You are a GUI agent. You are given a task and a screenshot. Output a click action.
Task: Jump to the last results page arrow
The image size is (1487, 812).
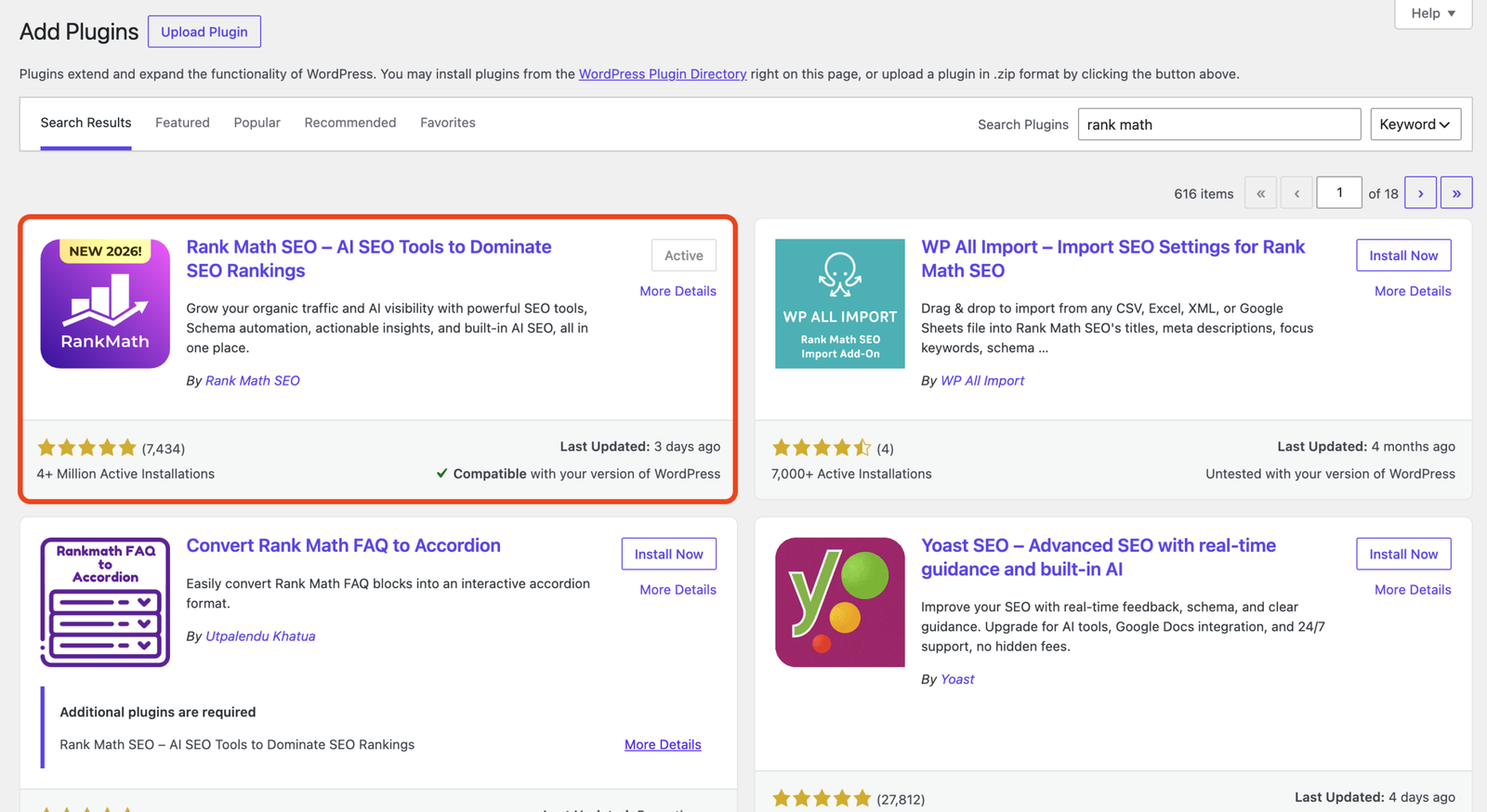point(1456,192)
